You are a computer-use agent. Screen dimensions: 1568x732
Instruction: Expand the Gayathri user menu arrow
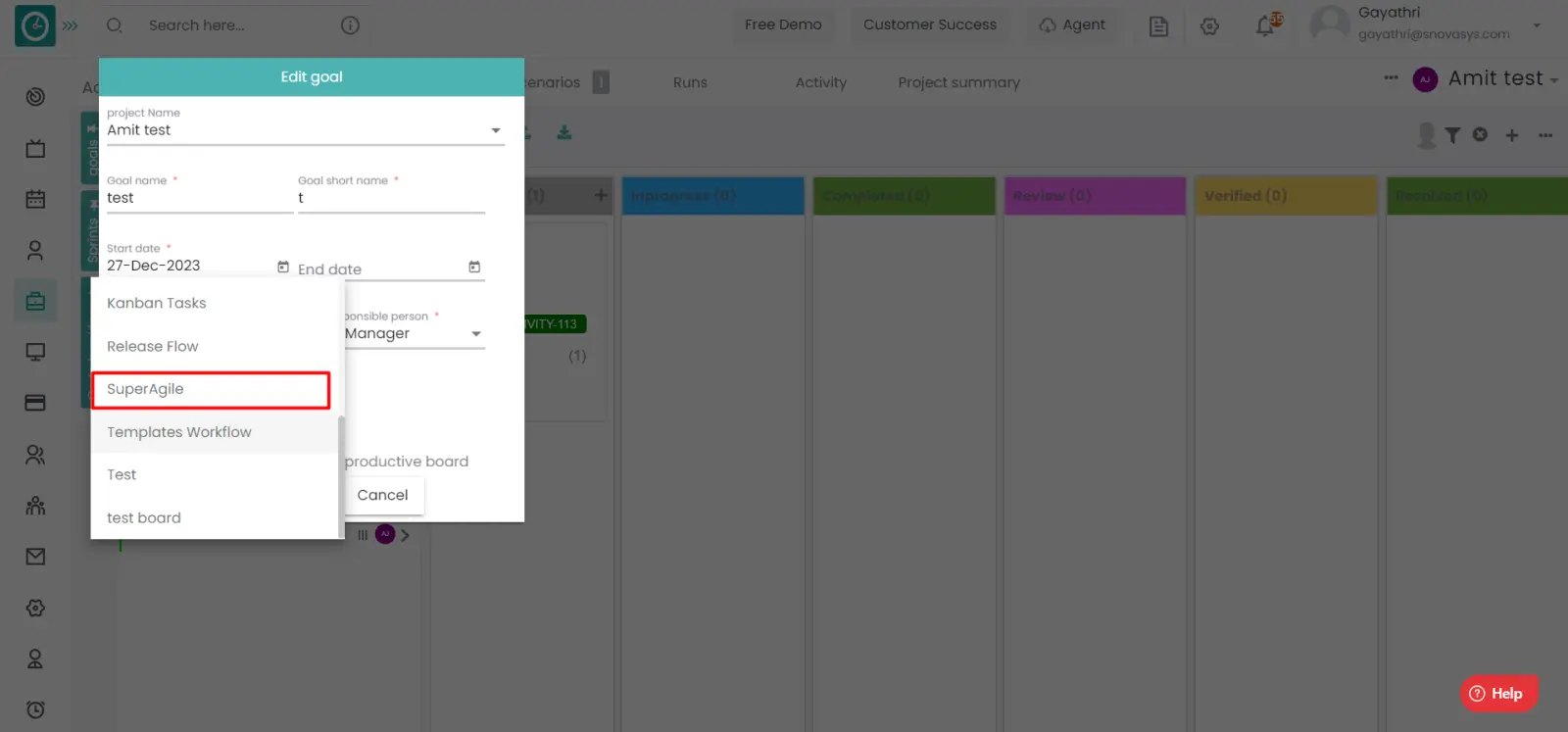[1537, 25]
